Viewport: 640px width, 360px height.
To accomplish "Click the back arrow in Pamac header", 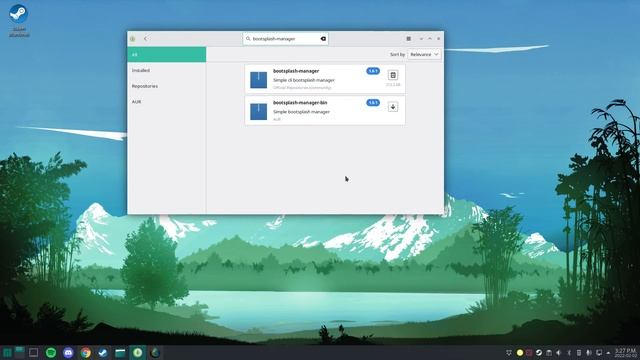I will (x=145, y=39).
